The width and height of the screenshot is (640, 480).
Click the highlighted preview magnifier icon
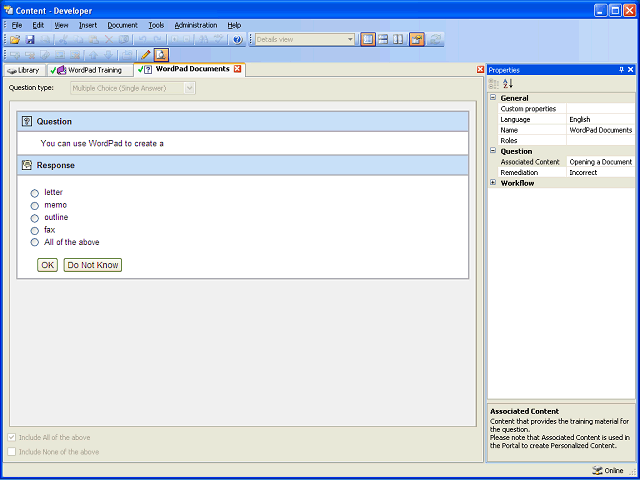(161, 55)
